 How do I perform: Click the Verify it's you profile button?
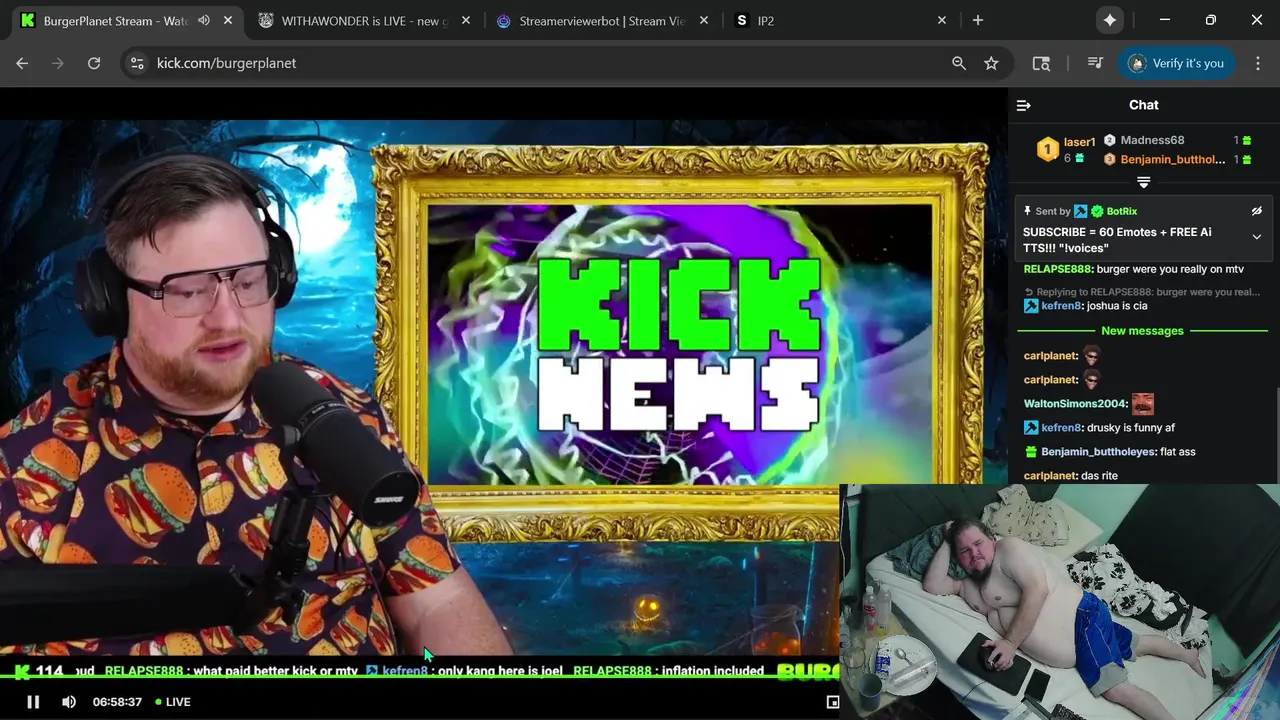pyautogui.click(x=1177, y=63)
